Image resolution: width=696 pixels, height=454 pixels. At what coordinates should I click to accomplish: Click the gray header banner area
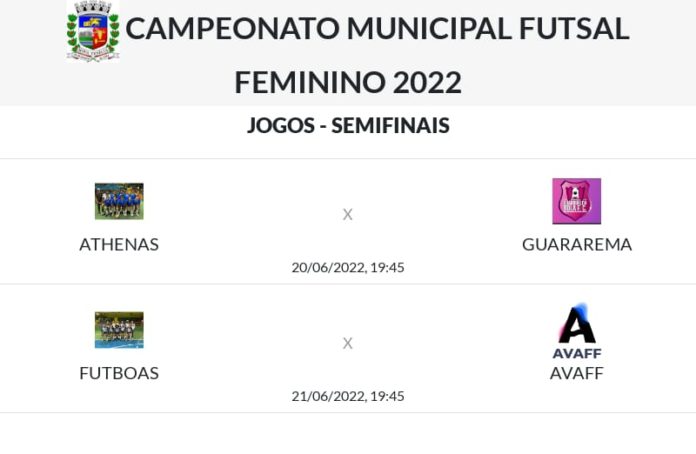[x=348, y=53]
